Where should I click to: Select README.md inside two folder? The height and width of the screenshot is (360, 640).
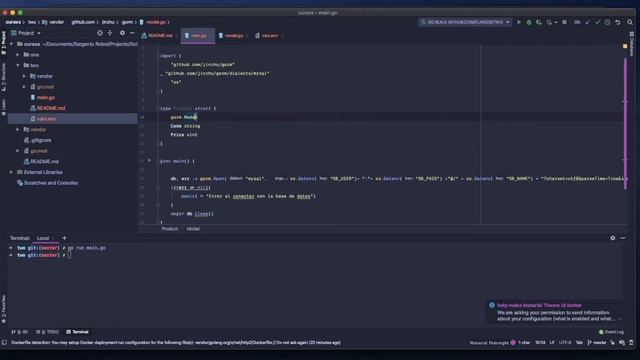tap(51, 108)
